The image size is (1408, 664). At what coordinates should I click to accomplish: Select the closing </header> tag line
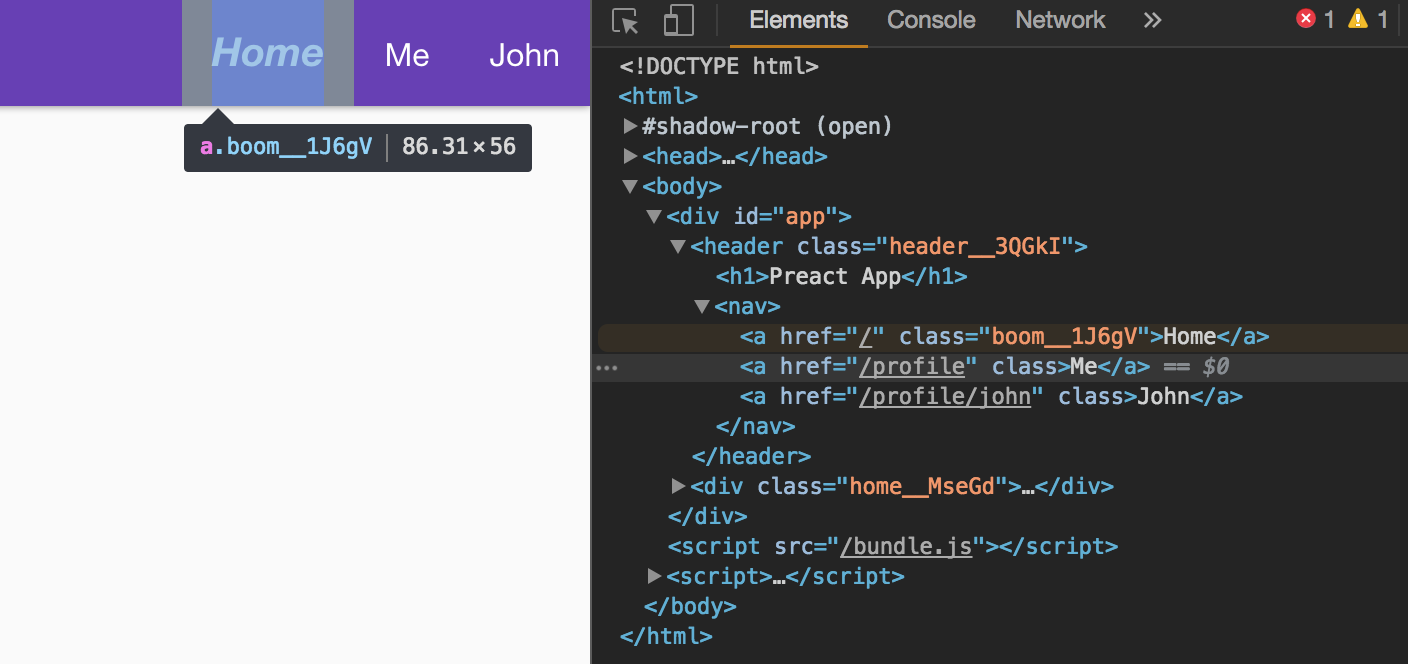751,457
